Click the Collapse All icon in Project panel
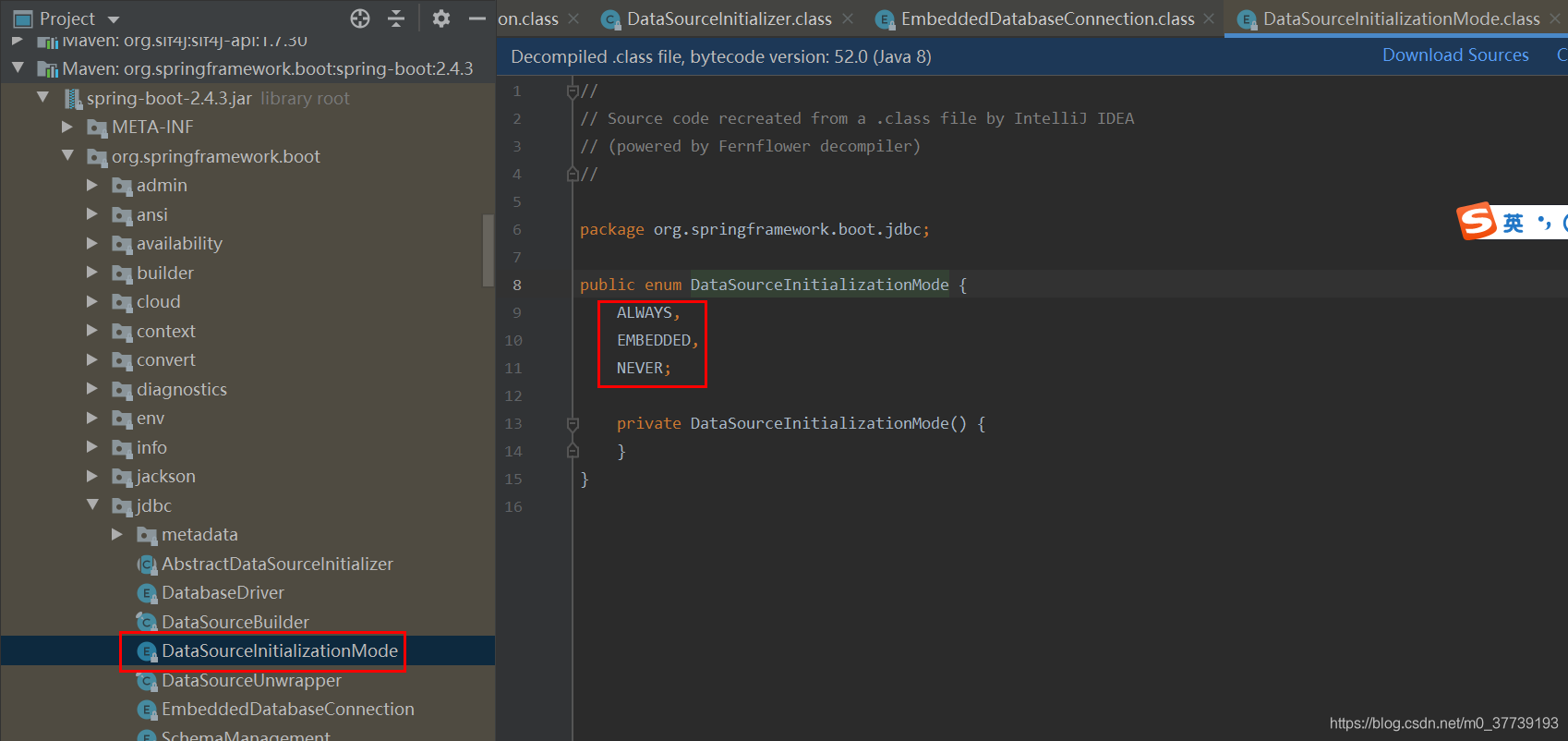 [x=396, y=18]
